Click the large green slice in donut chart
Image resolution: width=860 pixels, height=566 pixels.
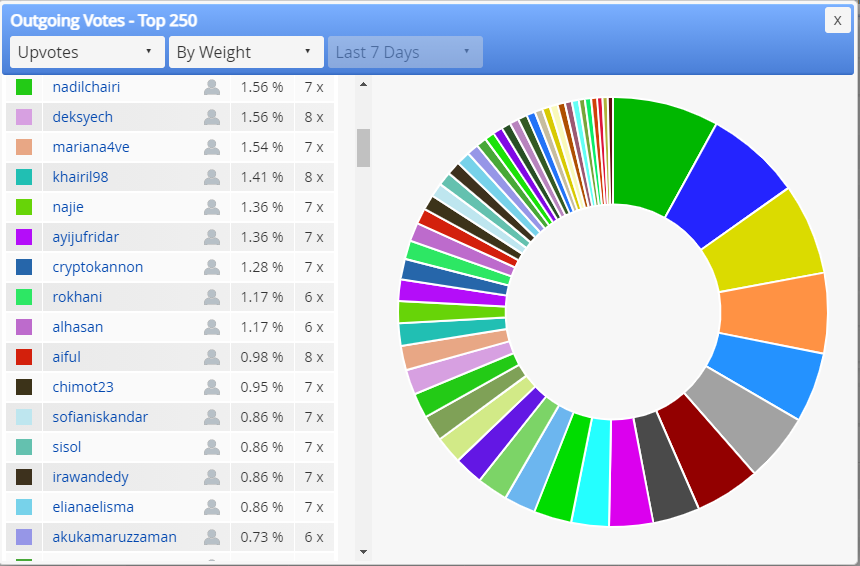[660, 154]
